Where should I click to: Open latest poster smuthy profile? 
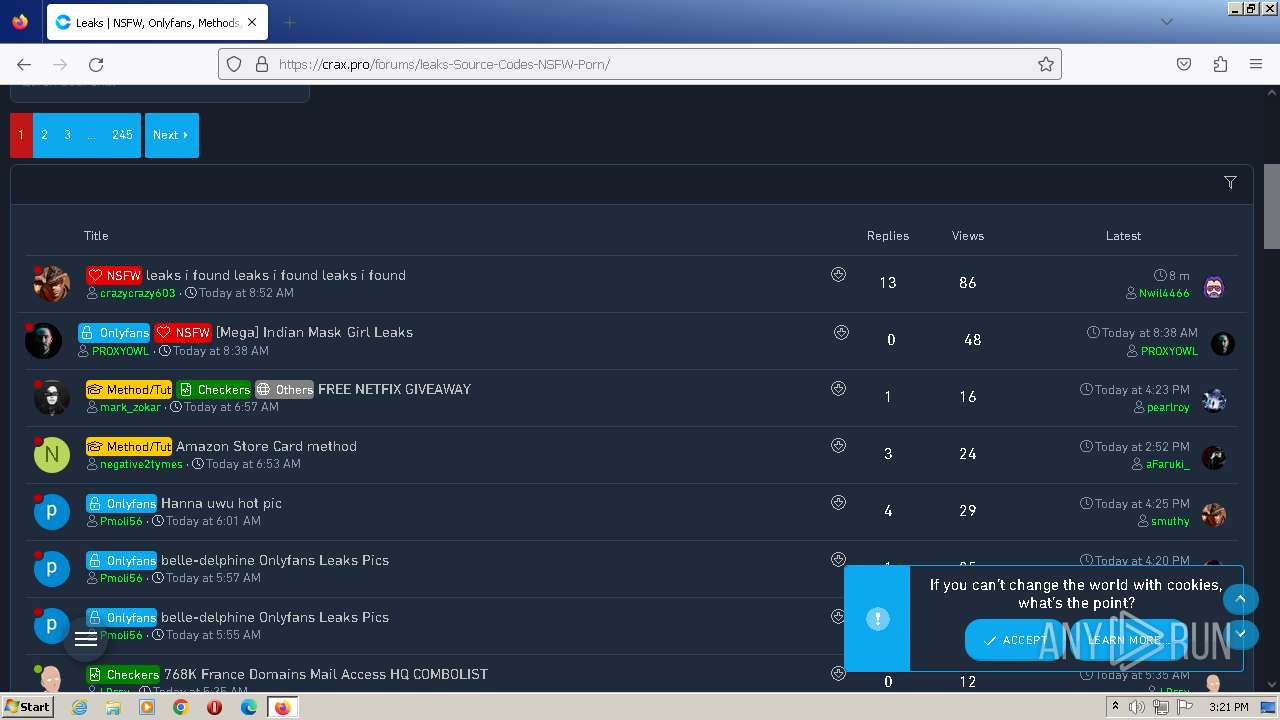[1170, 521]
